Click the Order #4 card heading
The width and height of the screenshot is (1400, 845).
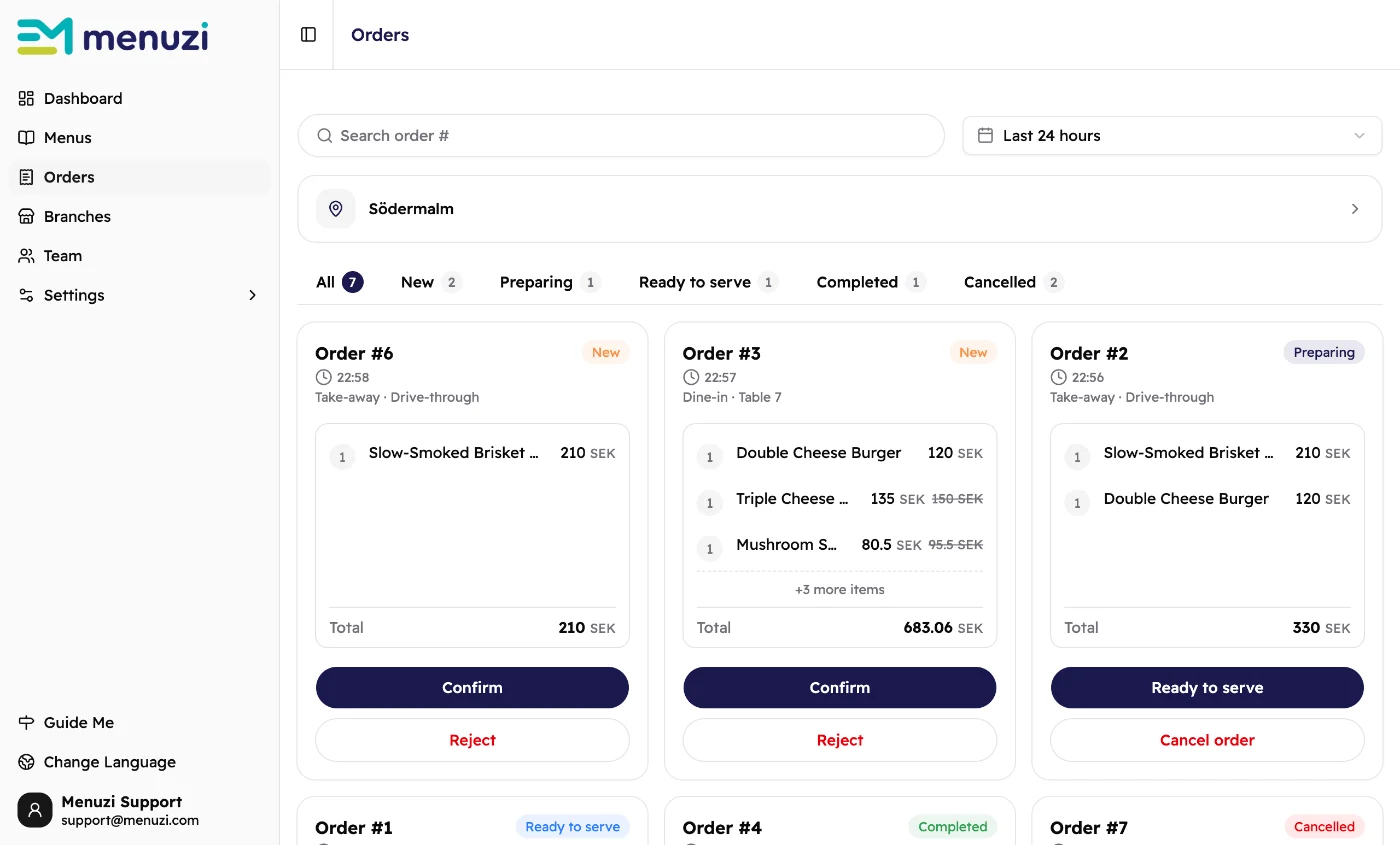click(x=722, y=828)
